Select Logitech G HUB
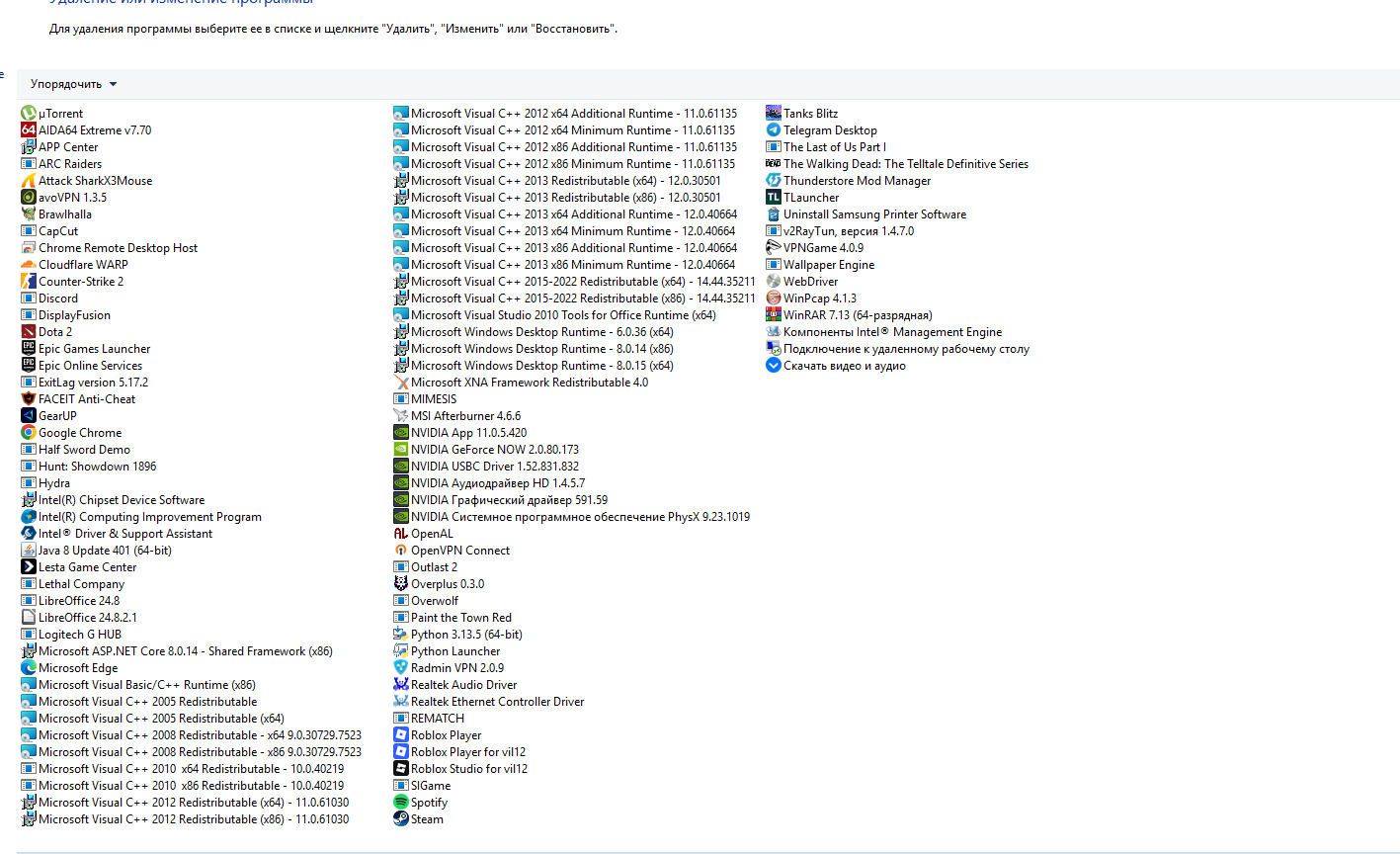Image resolution: width=1400 pixels, height=854 pixels. [71, 635]
